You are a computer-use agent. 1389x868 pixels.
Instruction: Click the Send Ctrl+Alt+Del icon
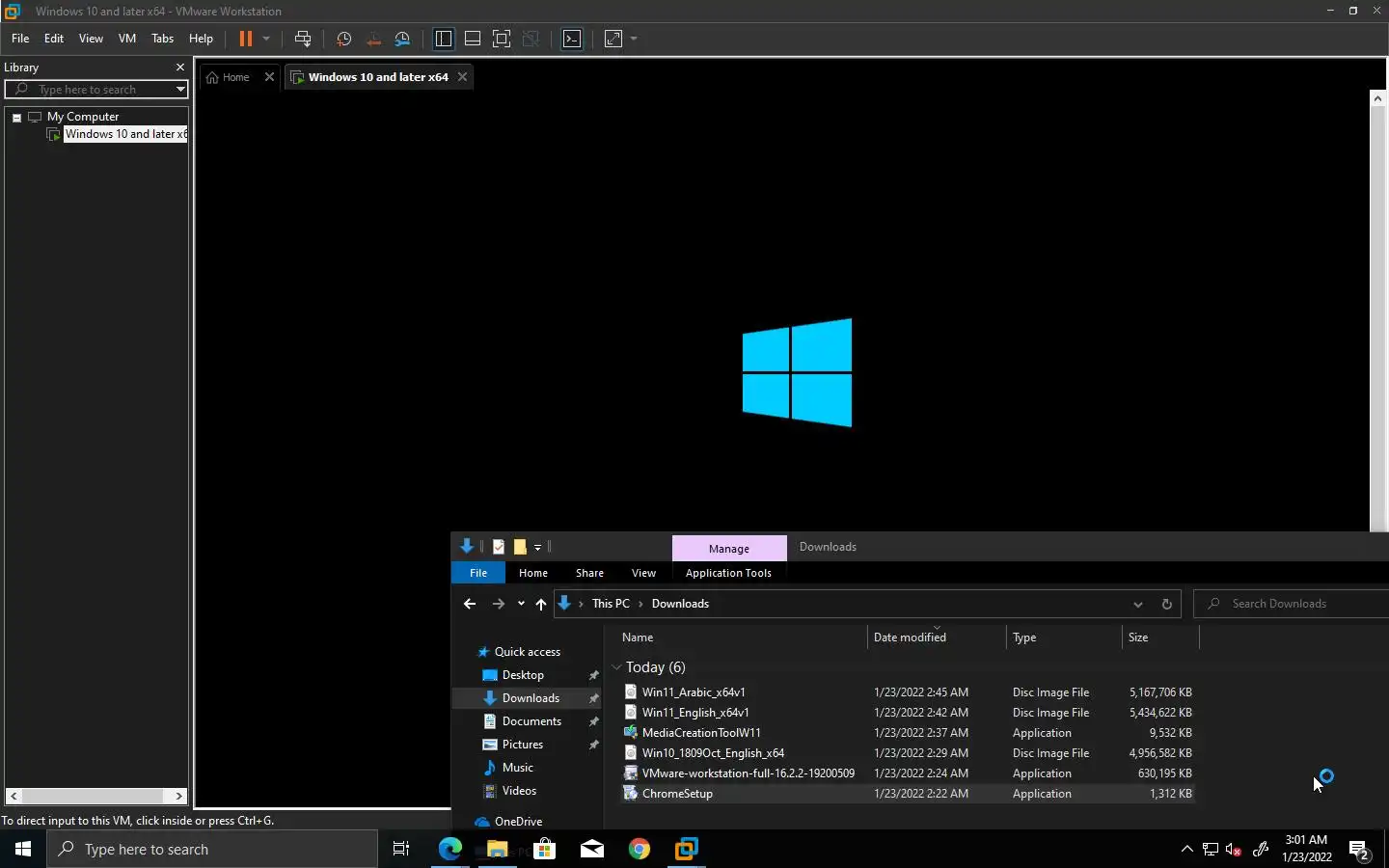pos(303,39)
